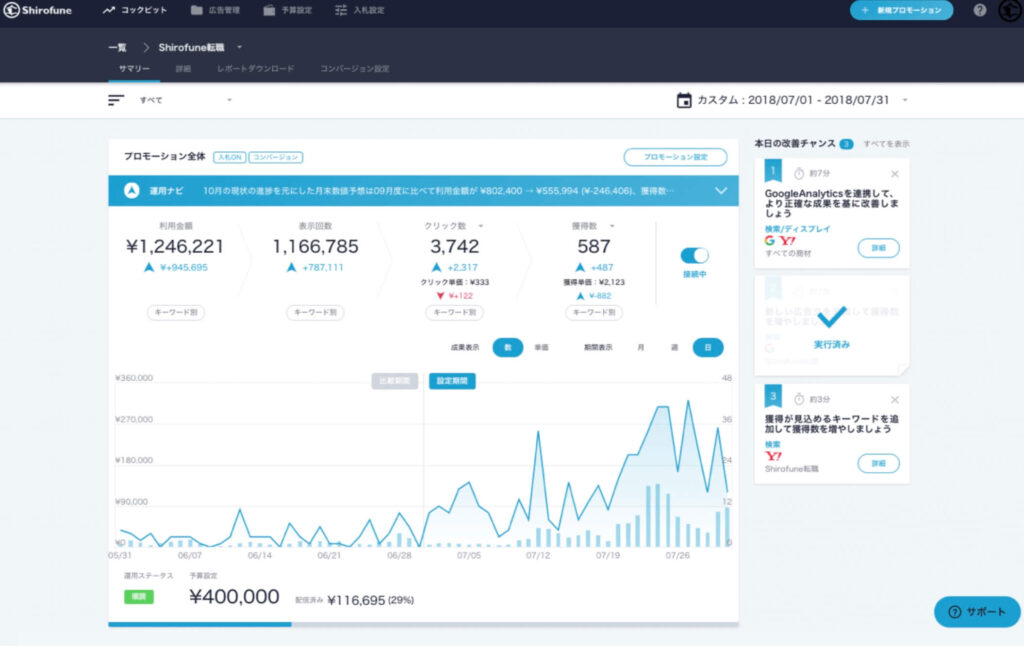Click the プロモーション設定 button
Viewport: 1024px width, 646px height.
675,157
